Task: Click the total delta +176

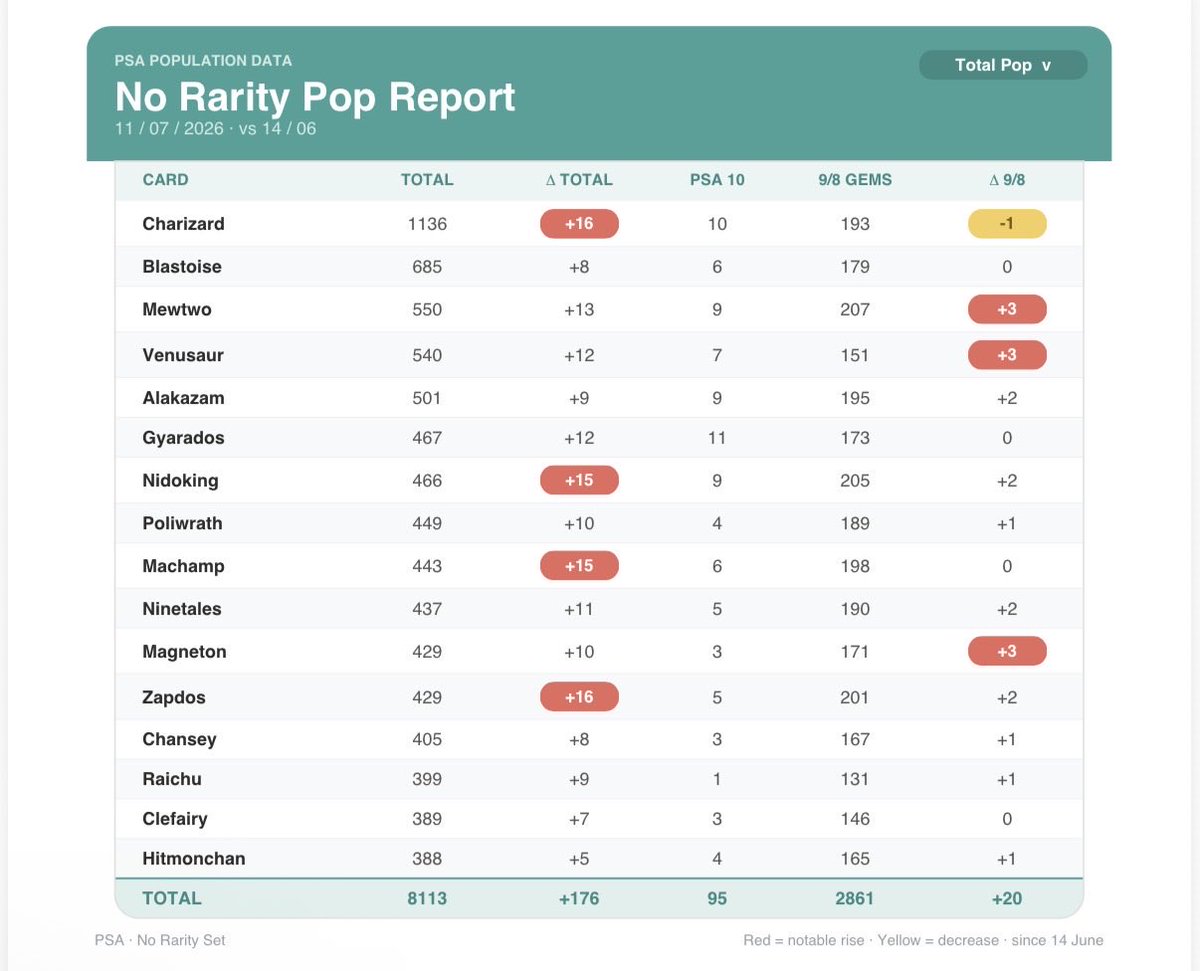Action: [x=579, y=898]
